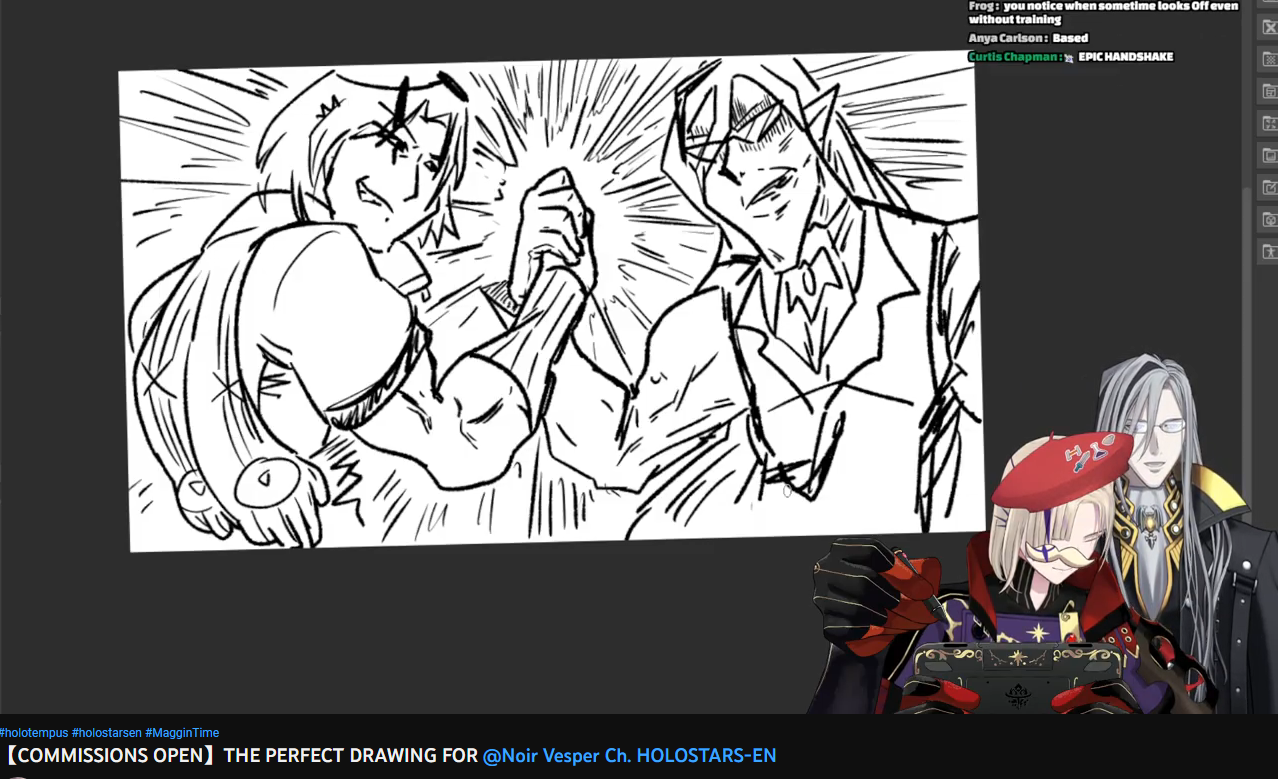
Task: Open the frame/layout material folder icon
Action: (x=1268, y=92)
